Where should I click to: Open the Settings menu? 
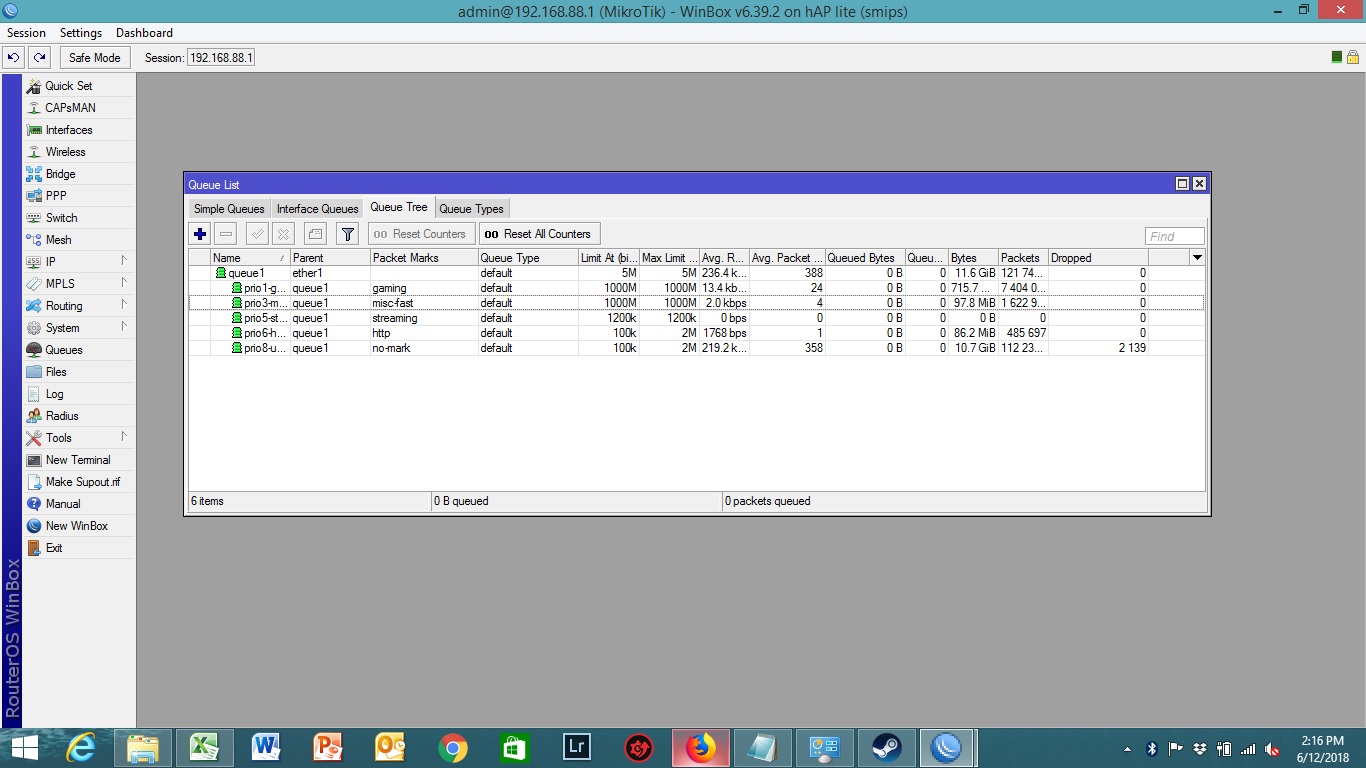tap(81, 33)
